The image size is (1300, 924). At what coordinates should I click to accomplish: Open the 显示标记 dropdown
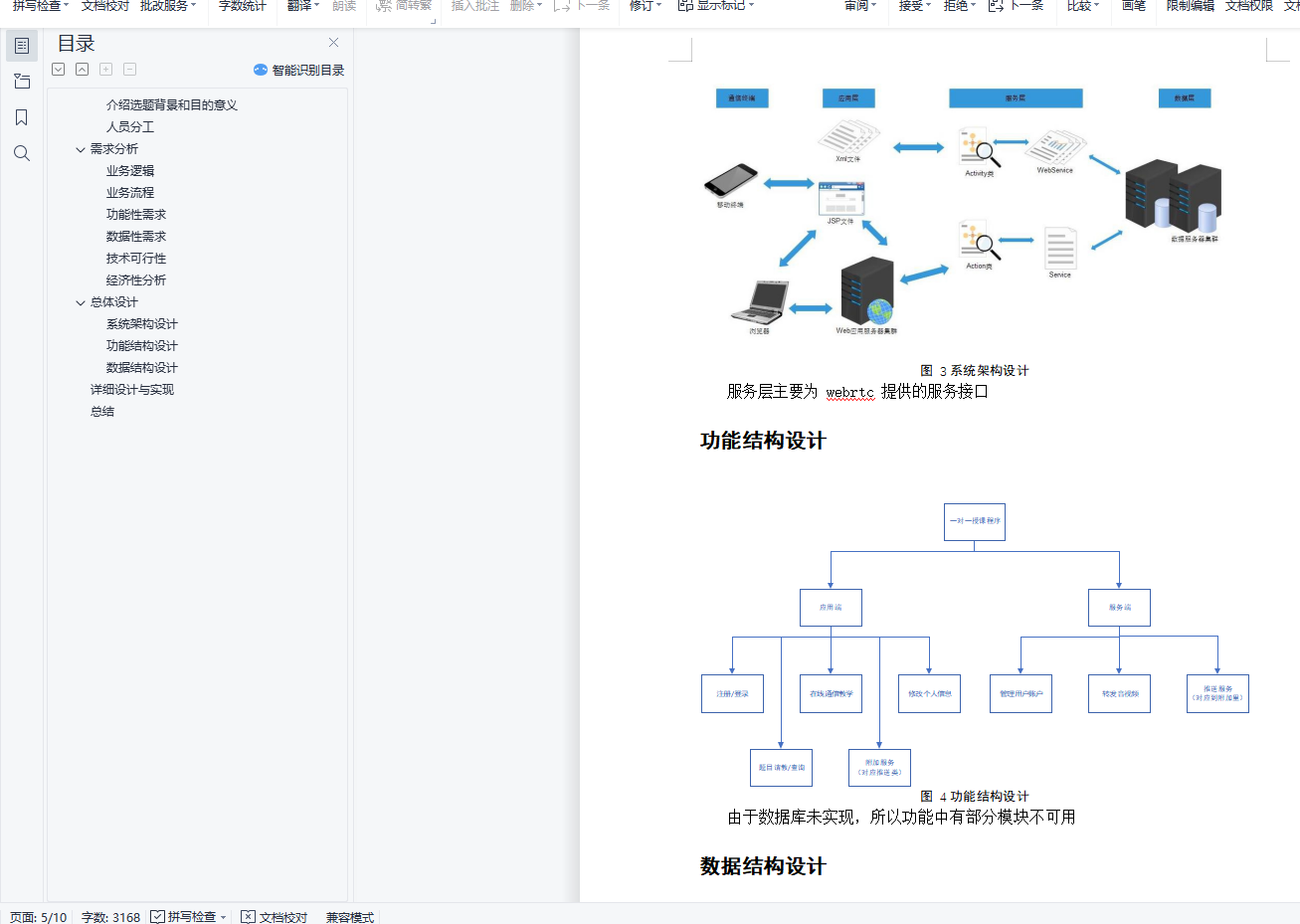click(x=716, y=6)
